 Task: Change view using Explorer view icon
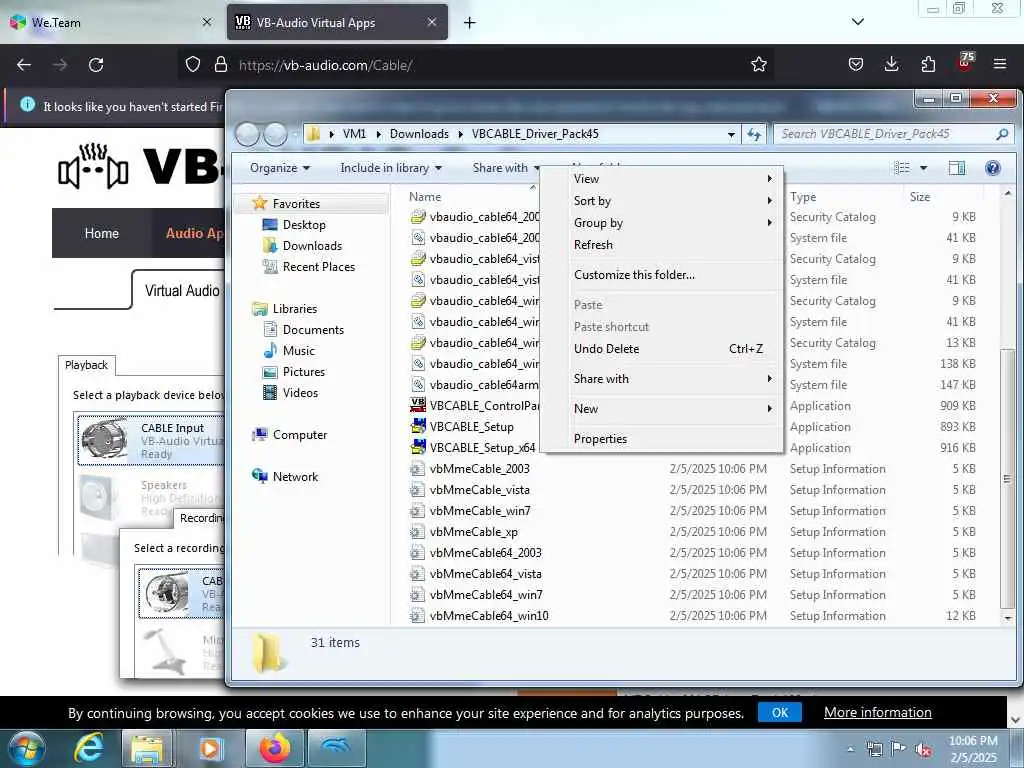click(x=902, y=168)
